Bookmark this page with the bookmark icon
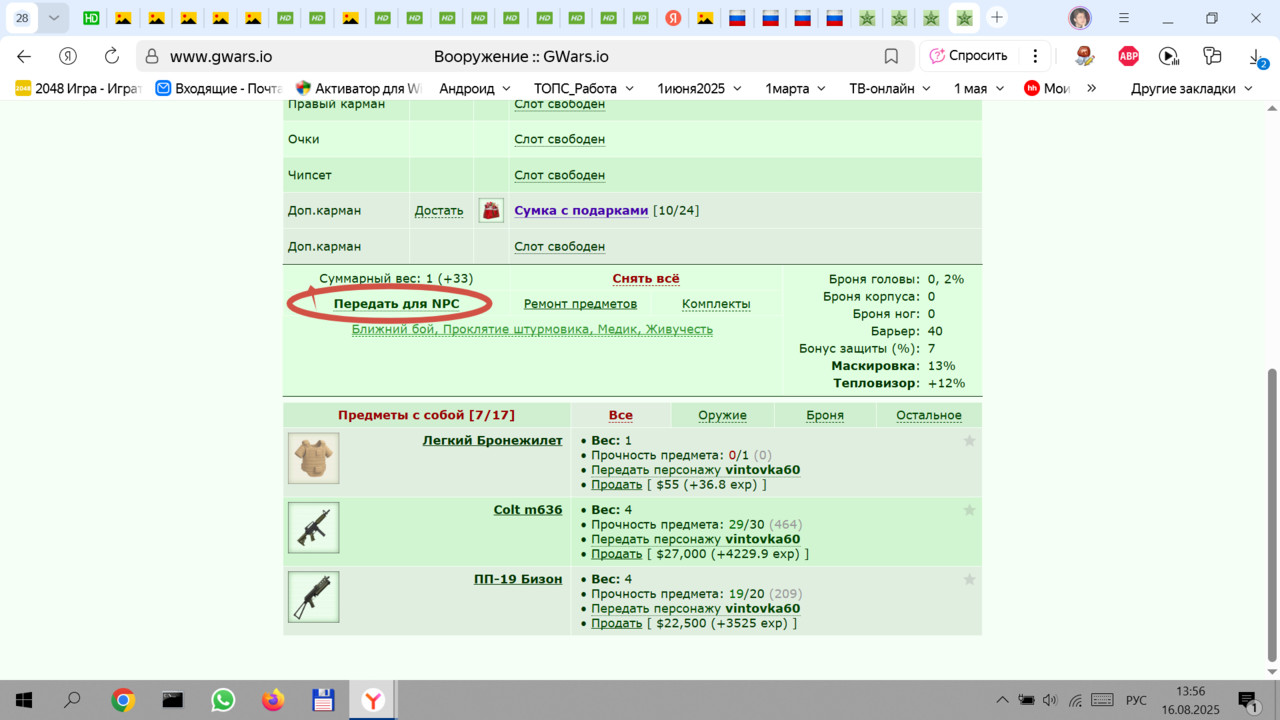Viewport: 1280px width, 720px height. pyautogui.click(x=891, y=57)
